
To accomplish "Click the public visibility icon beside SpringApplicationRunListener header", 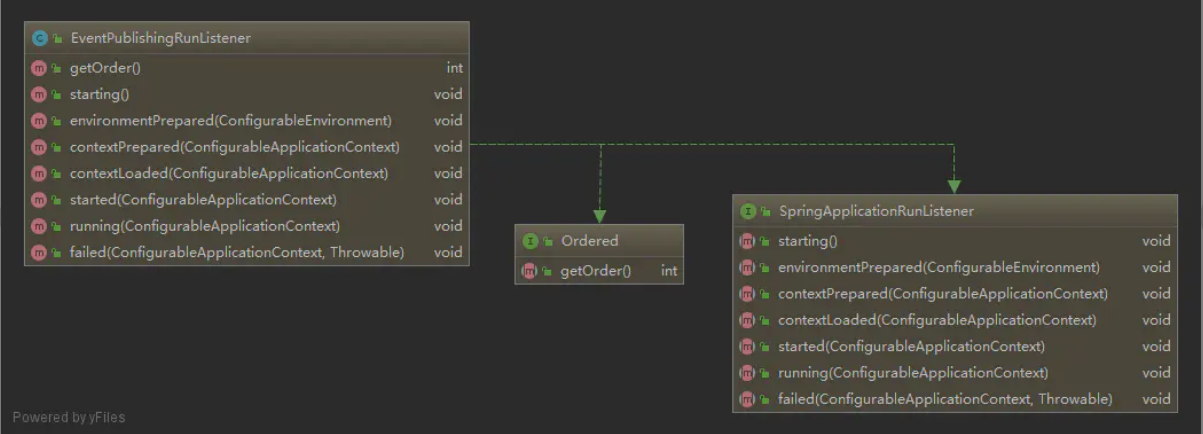I will coord(765,212).
